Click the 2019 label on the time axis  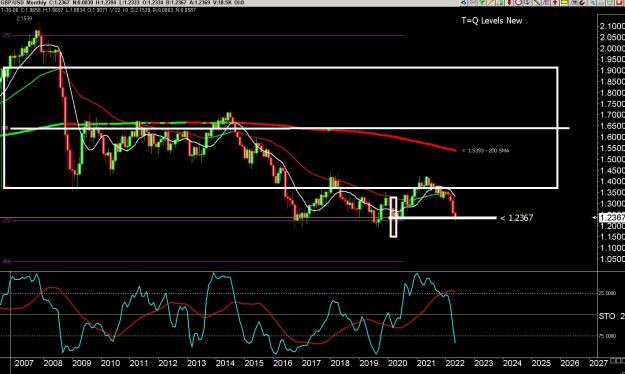pos(369,363)
